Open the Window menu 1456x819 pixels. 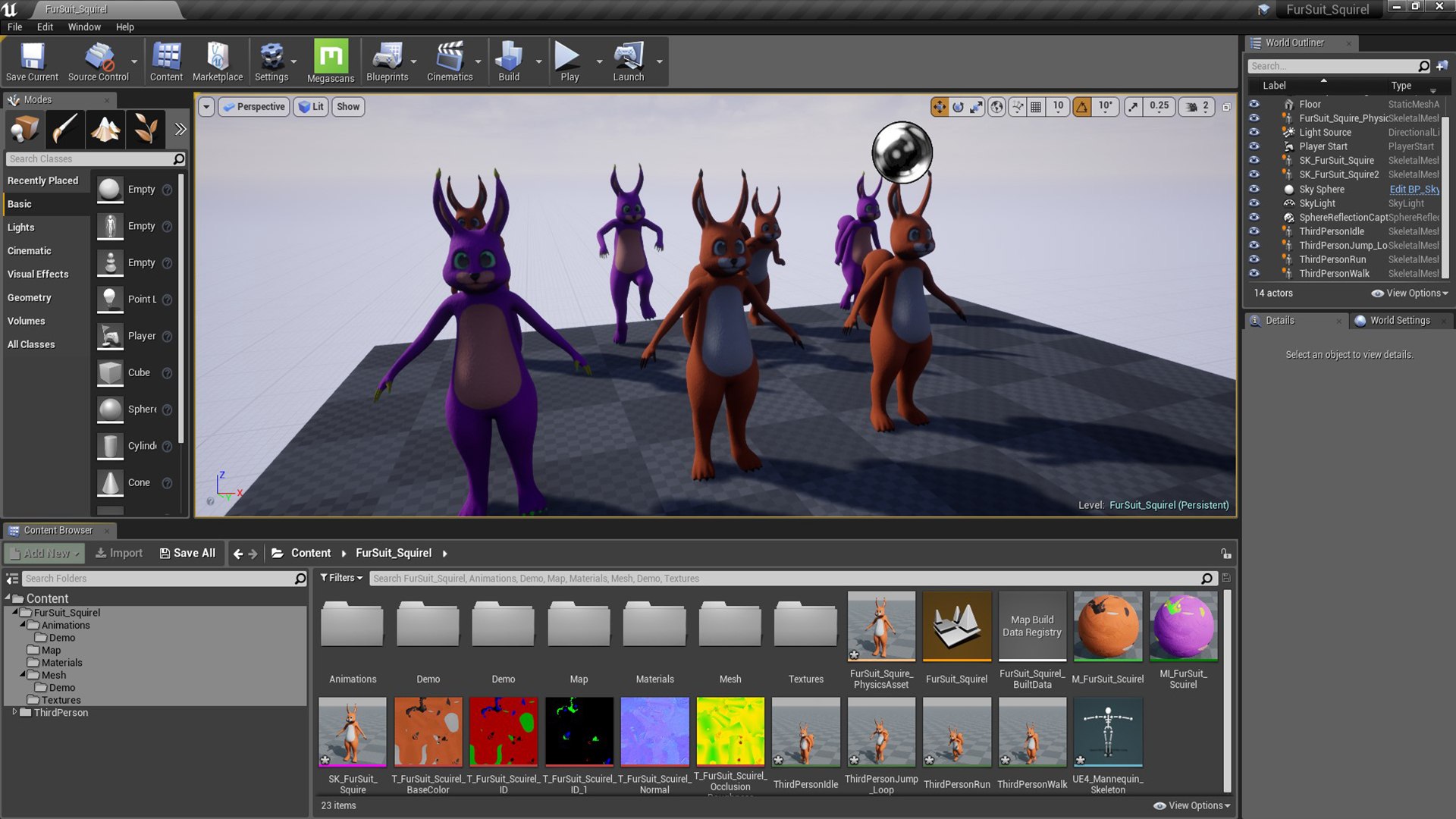point(84,27)
